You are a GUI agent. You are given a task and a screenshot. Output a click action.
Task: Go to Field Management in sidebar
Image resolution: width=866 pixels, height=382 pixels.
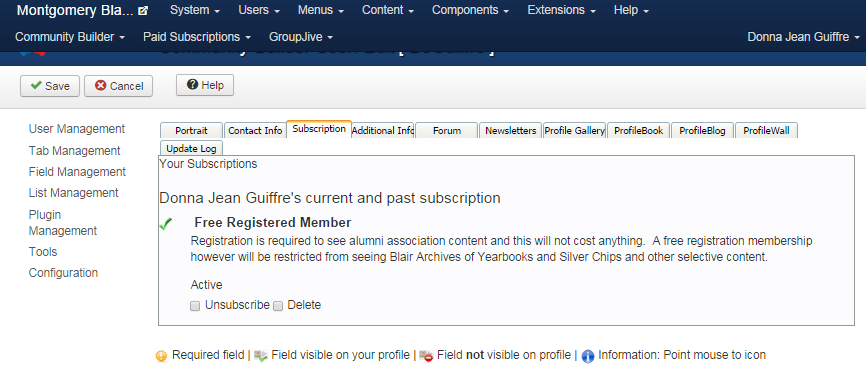pos(77,172)
